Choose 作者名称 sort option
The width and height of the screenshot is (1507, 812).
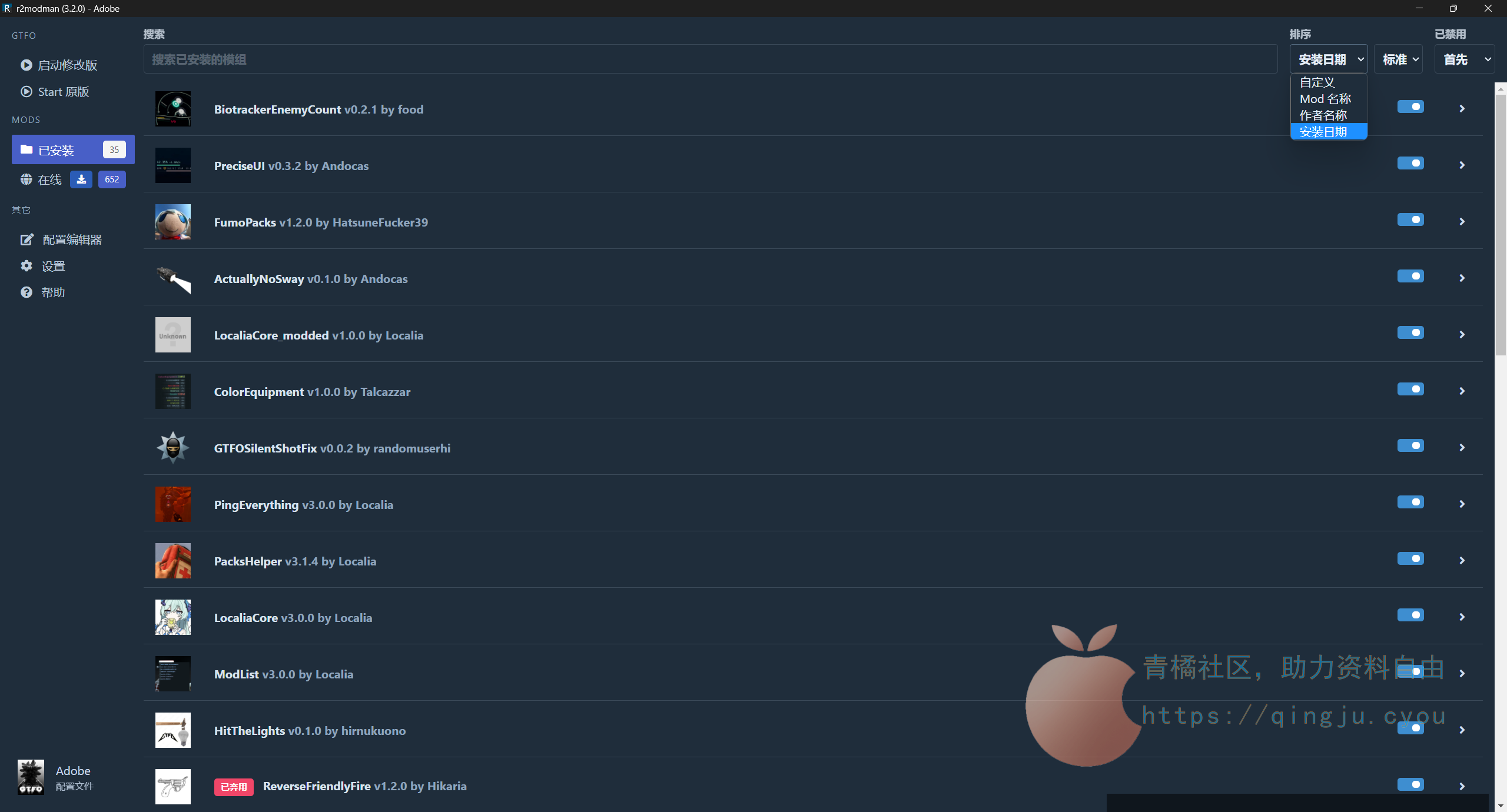coord(1323,115)
